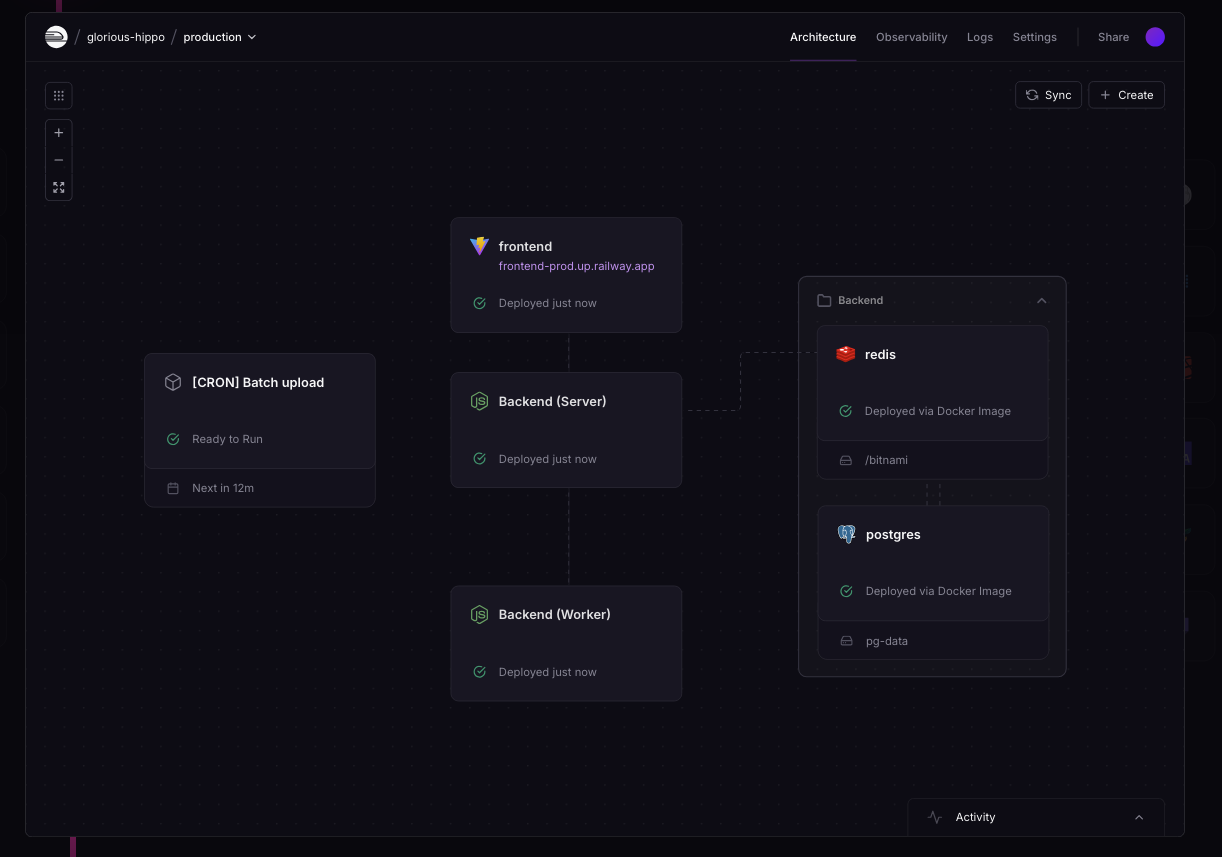Click the Backend (Worker) Node.js icon
1222x857 pixels.
479,614
